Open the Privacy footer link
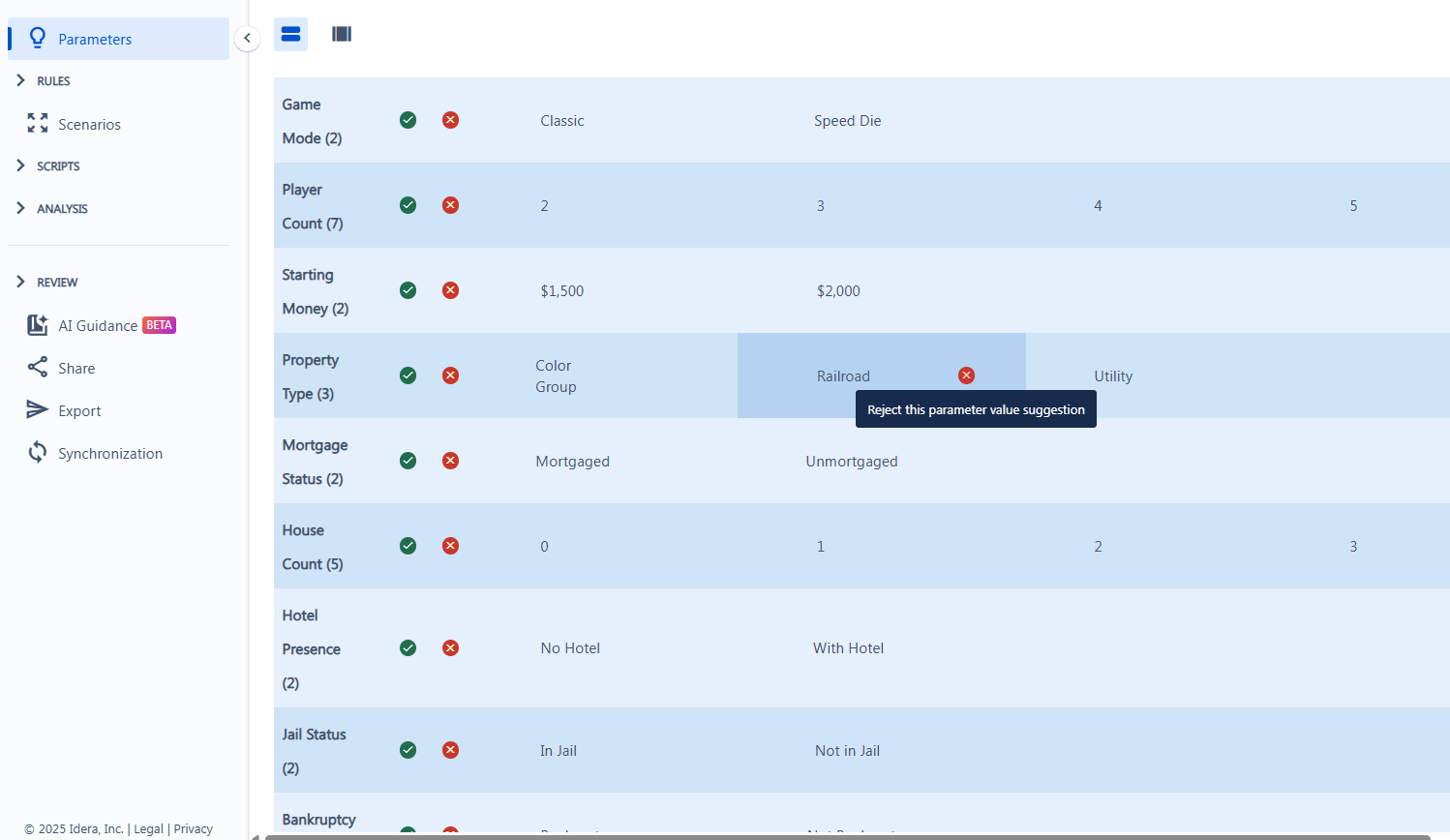The width and height of the screenshot is (1450, 840). 193,828
